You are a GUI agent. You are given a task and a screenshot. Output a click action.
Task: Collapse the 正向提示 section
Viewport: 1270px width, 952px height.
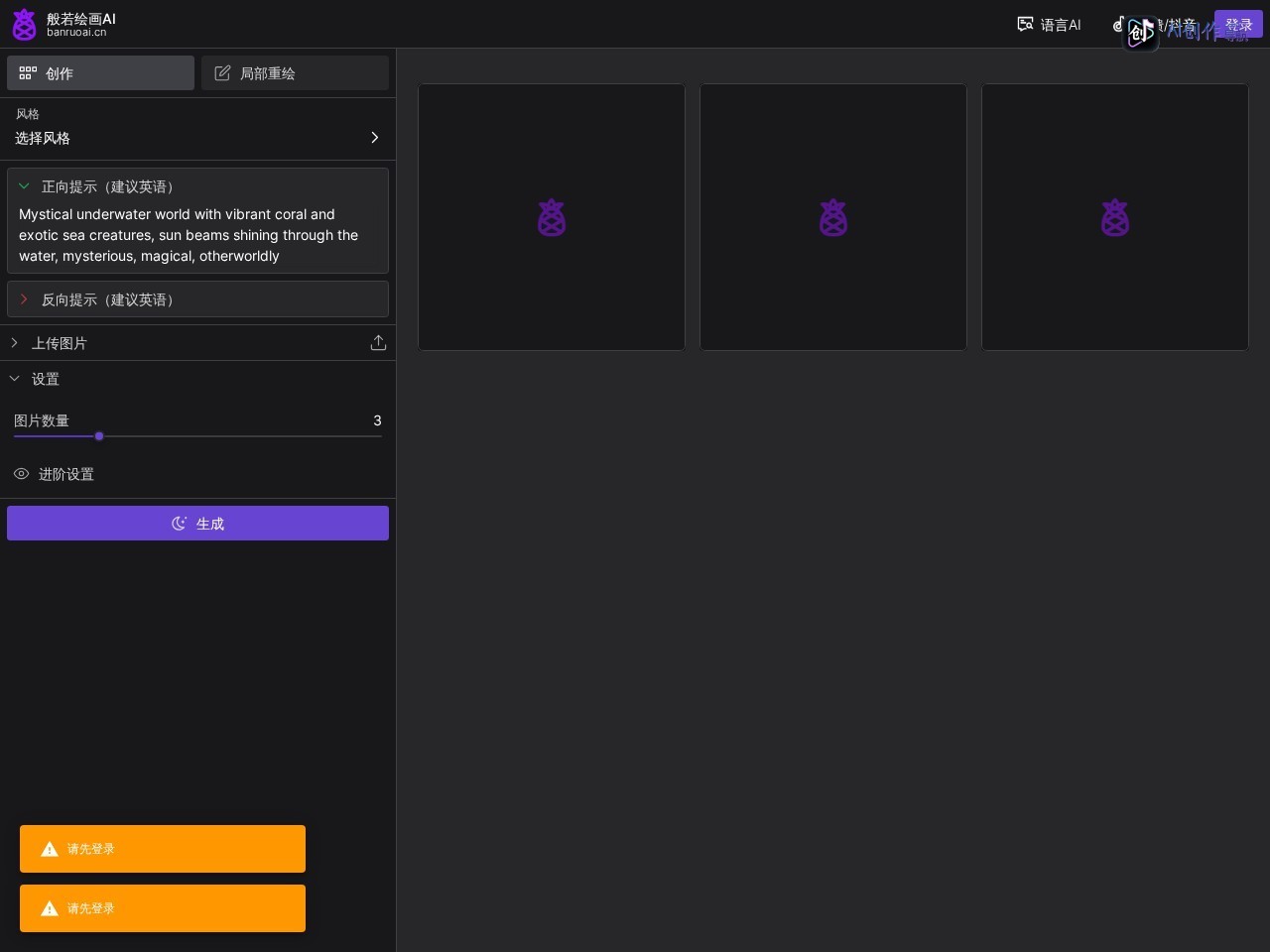24,186
